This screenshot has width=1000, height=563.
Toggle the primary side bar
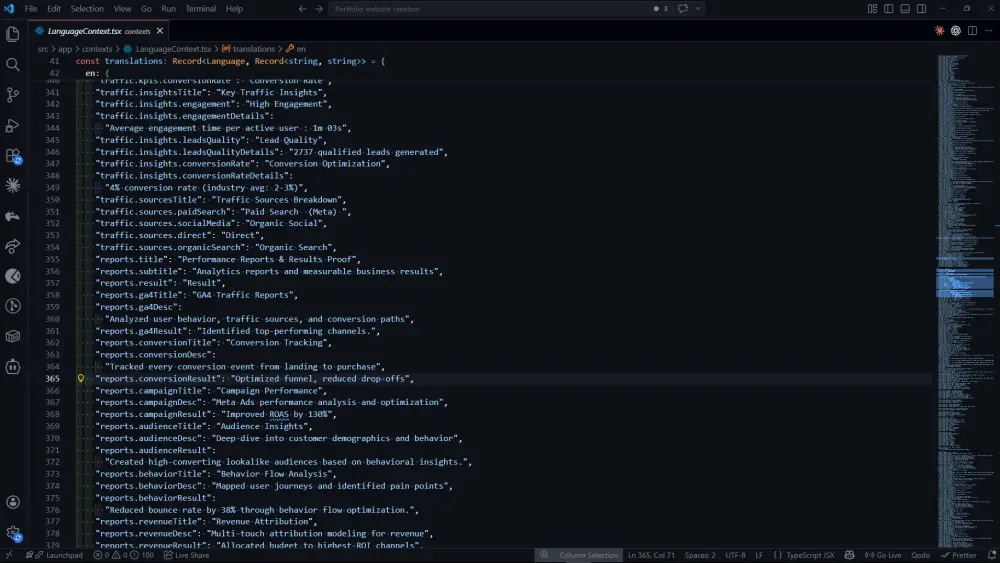pos(888,9)
